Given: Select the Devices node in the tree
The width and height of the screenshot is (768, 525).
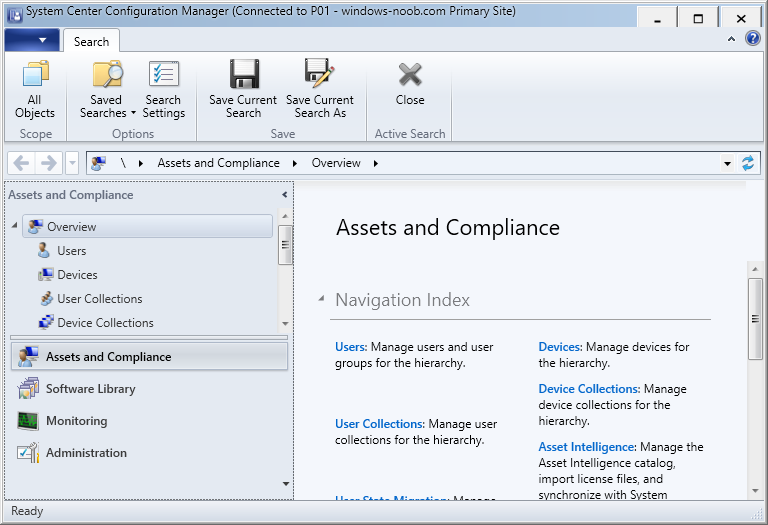Looking at the screenshot, I should (x=77, y=275).
